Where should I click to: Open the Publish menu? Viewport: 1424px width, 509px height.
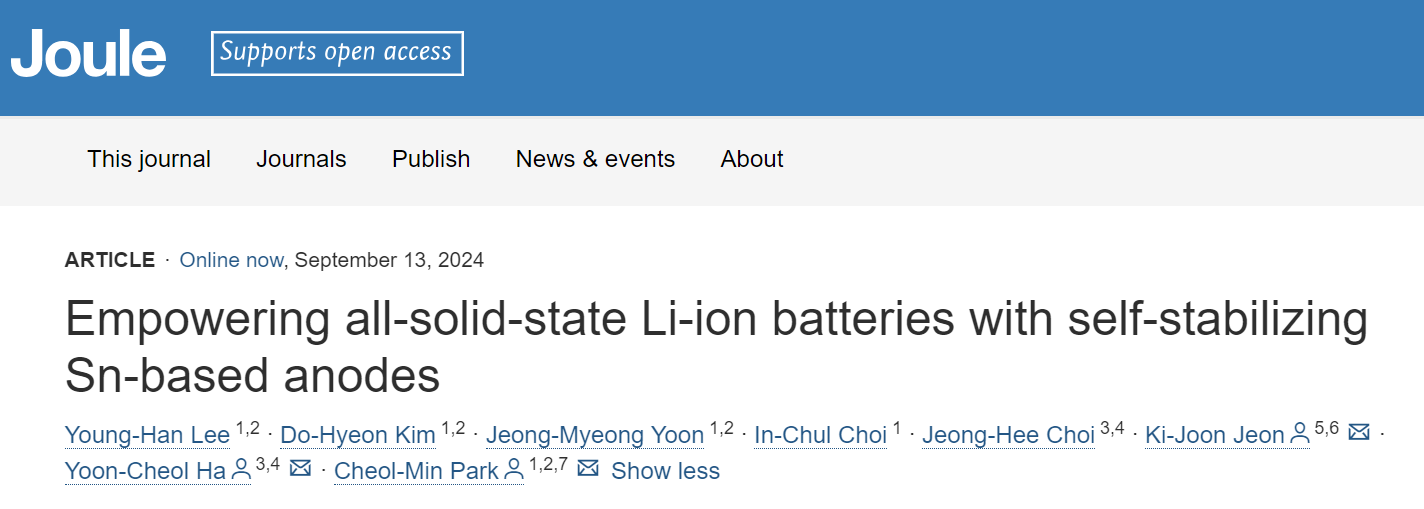pyautogui.click(x=431, y=159)
